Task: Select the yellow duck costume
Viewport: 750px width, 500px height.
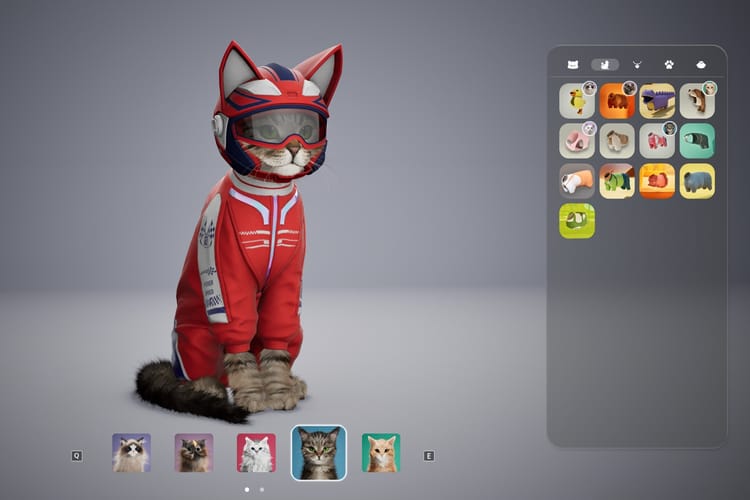Action: click(x=577, y=101)
